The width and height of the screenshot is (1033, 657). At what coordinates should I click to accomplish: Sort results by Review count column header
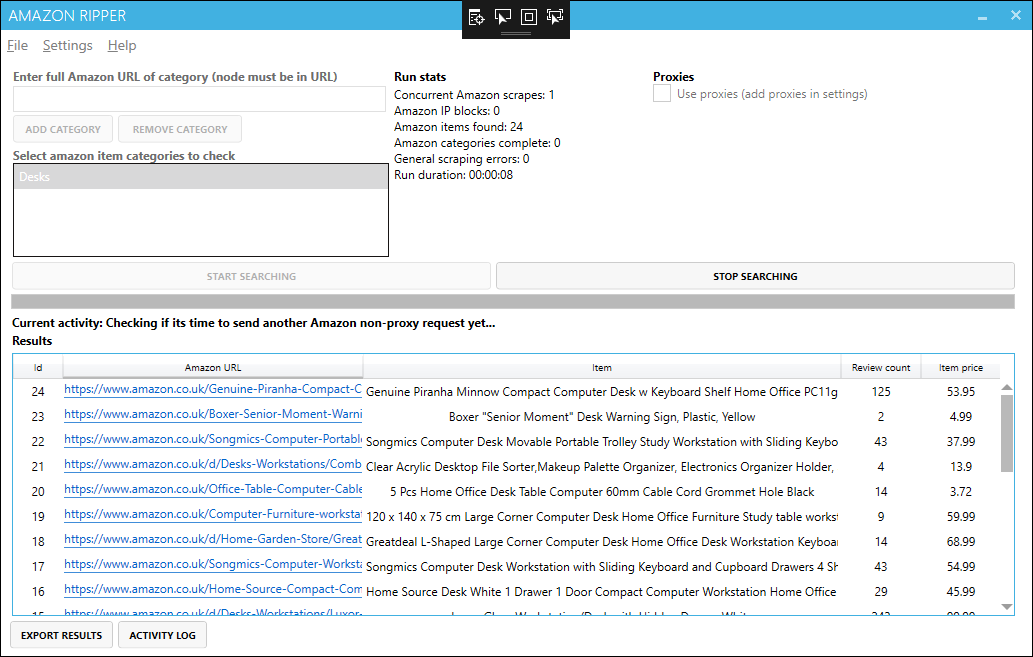[881, 368]
